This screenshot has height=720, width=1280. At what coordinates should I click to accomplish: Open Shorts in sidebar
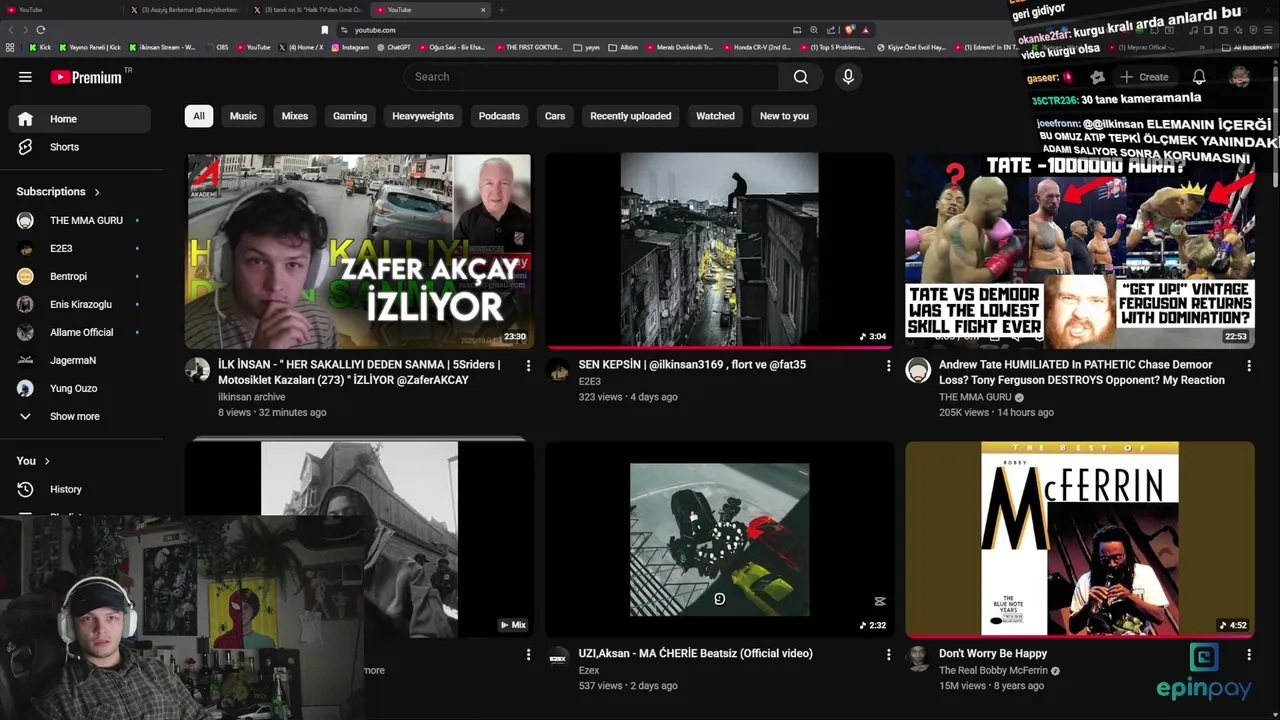pyautogui.click(x=80, y=147)
